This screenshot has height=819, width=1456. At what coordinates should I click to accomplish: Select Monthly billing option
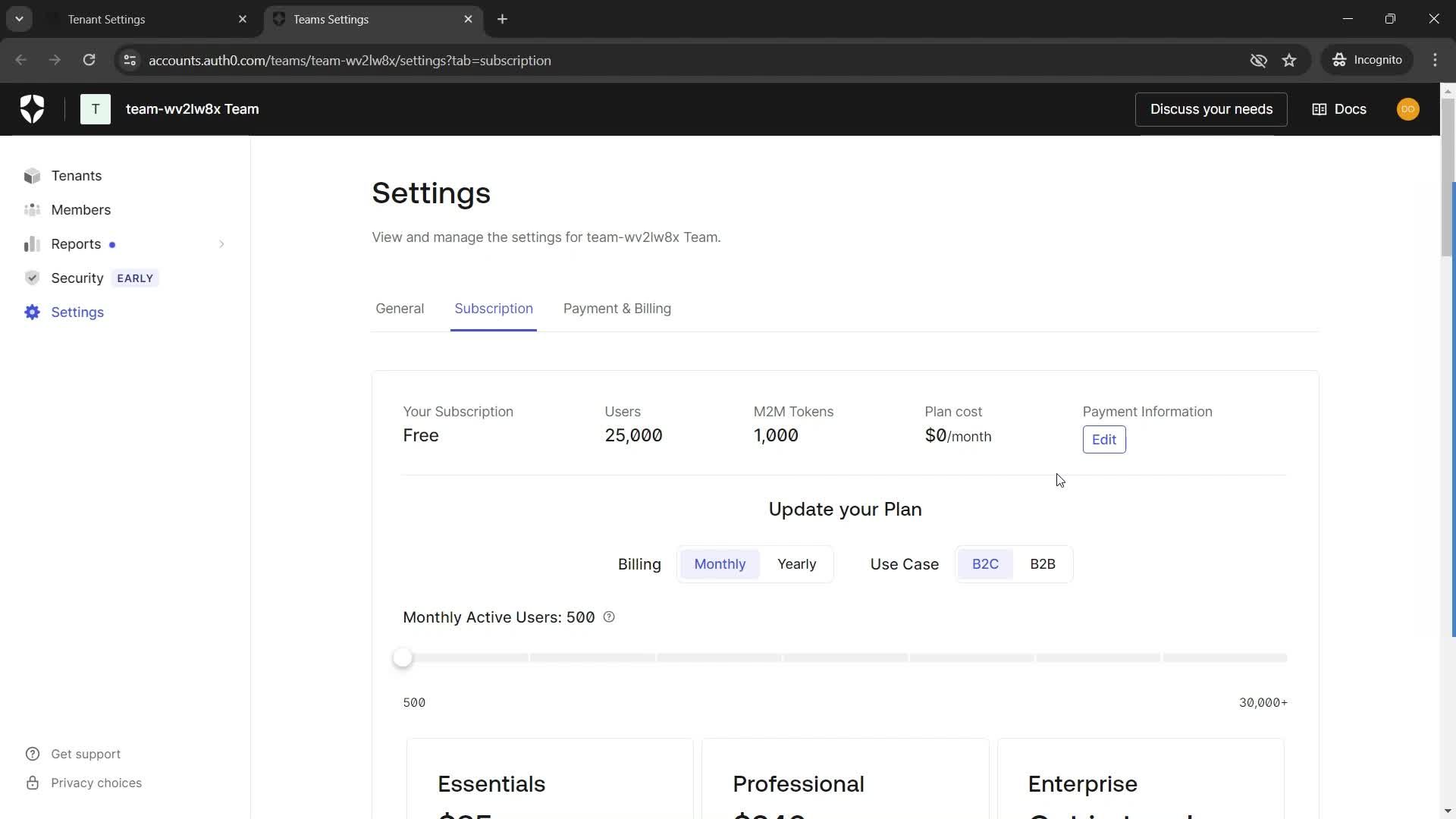[x=720, y=564]
